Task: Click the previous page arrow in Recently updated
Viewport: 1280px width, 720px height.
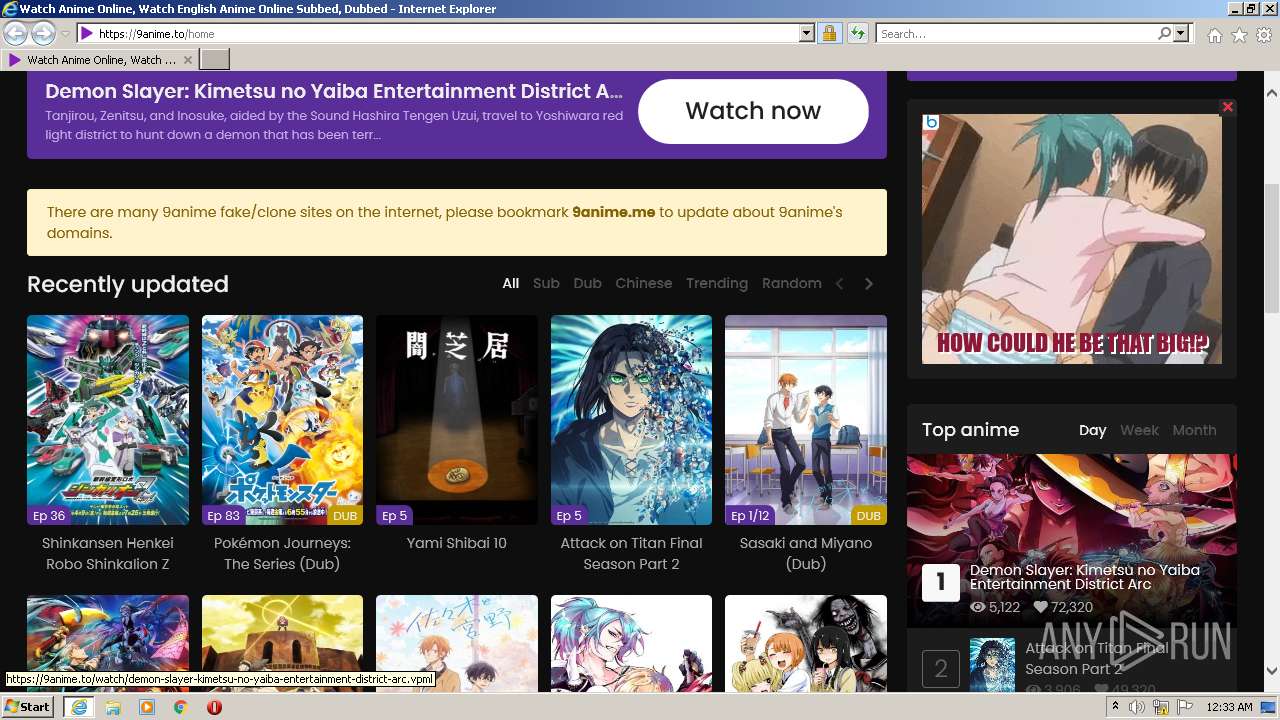Action: click(839, 284)
